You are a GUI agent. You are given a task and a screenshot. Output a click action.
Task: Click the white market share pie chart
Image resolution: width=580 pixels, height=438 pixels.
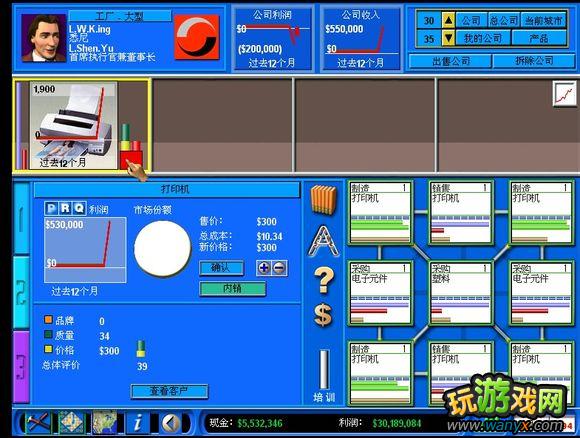point(162,249)
